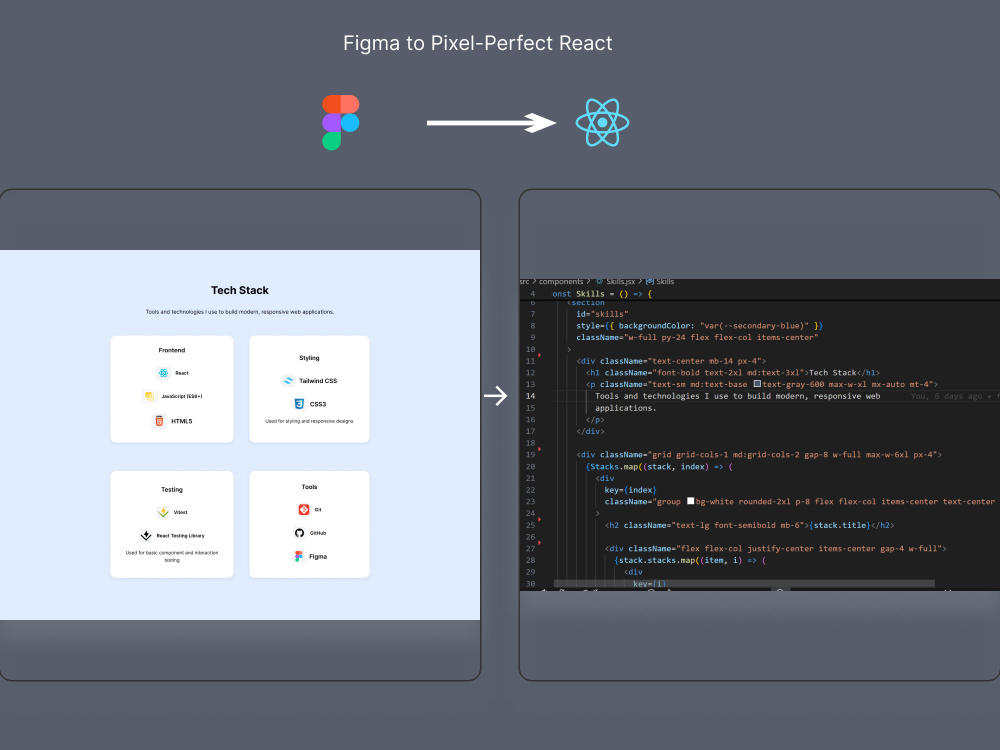
Task: Click the Testing card title
Action: (172, 490)
